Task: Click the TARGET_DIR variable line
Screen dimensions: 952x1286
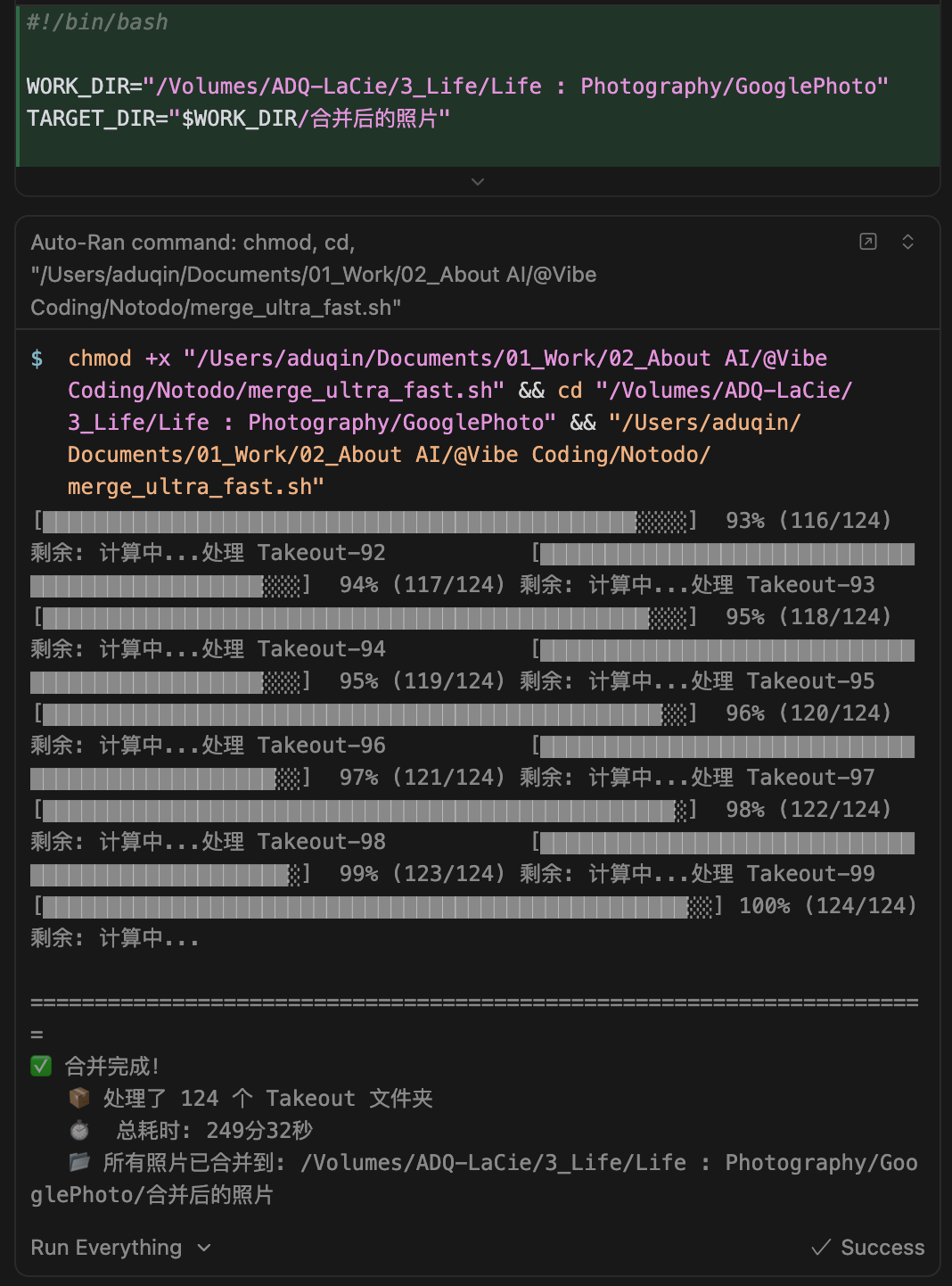Action: pos(238,119)
